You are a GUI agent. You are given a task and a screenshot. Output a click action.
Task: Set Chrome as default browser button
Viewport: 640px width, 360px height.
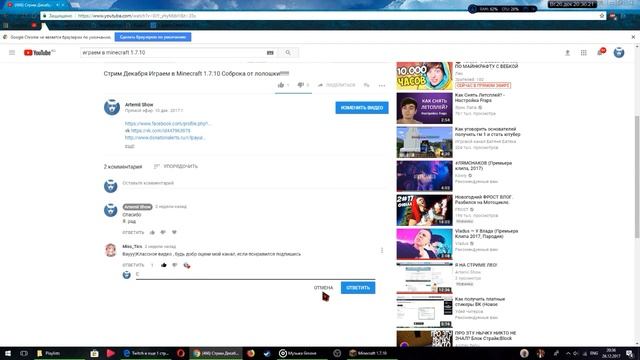[153, 37]
